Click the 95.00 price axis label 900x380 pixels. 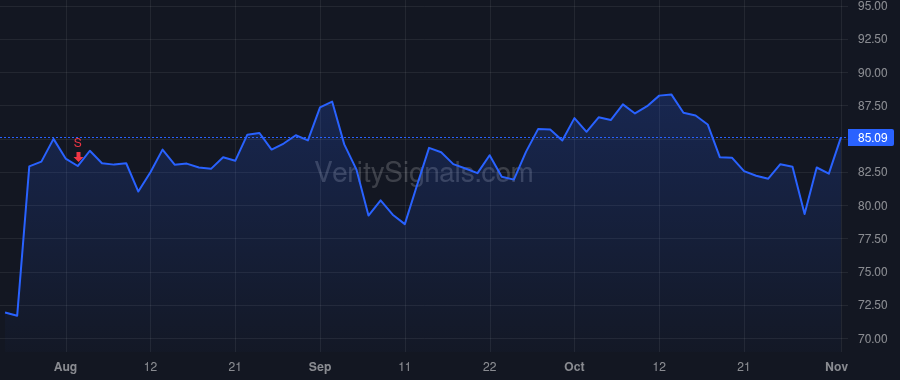872,6
